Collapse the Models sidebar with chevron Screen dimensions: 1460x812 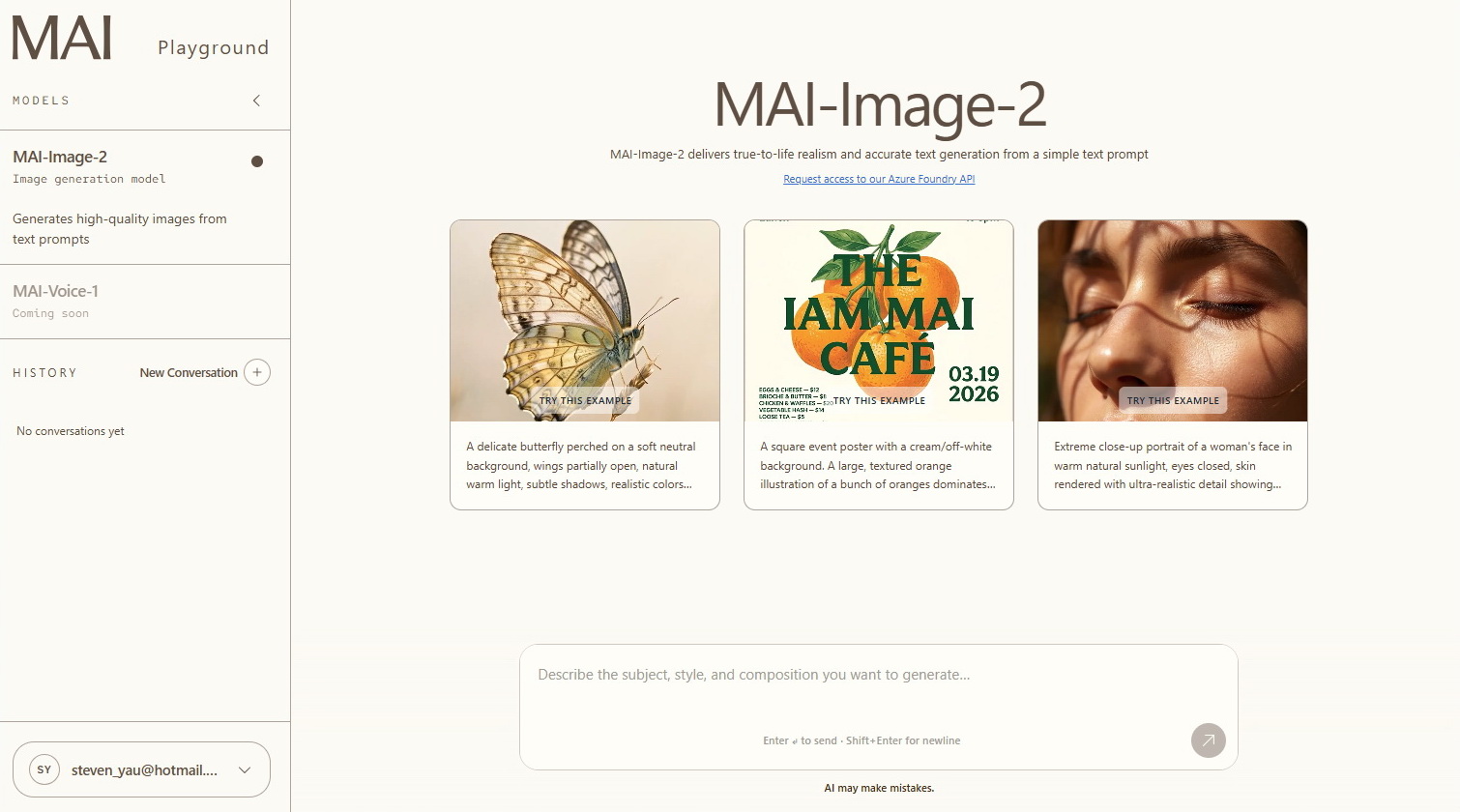[x=256, y=101]
